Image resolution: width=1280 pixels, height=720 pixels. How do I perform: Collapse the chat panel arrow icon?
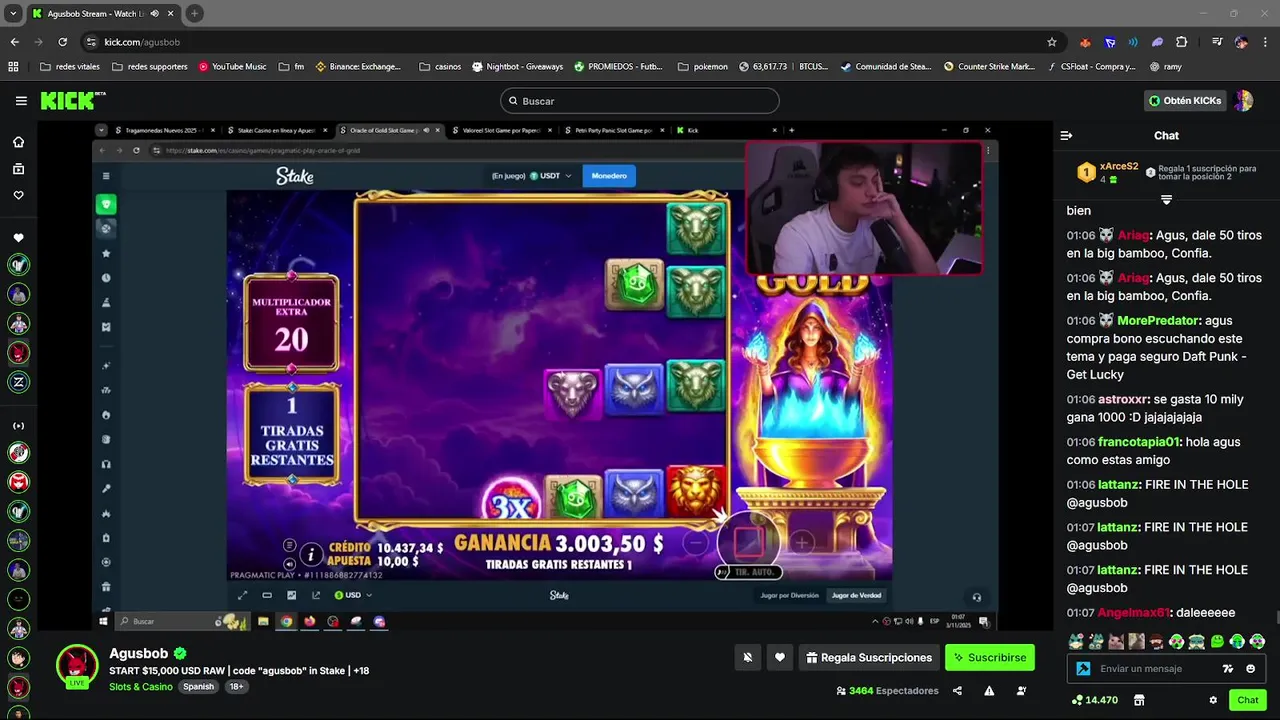tap(1066, 135)
